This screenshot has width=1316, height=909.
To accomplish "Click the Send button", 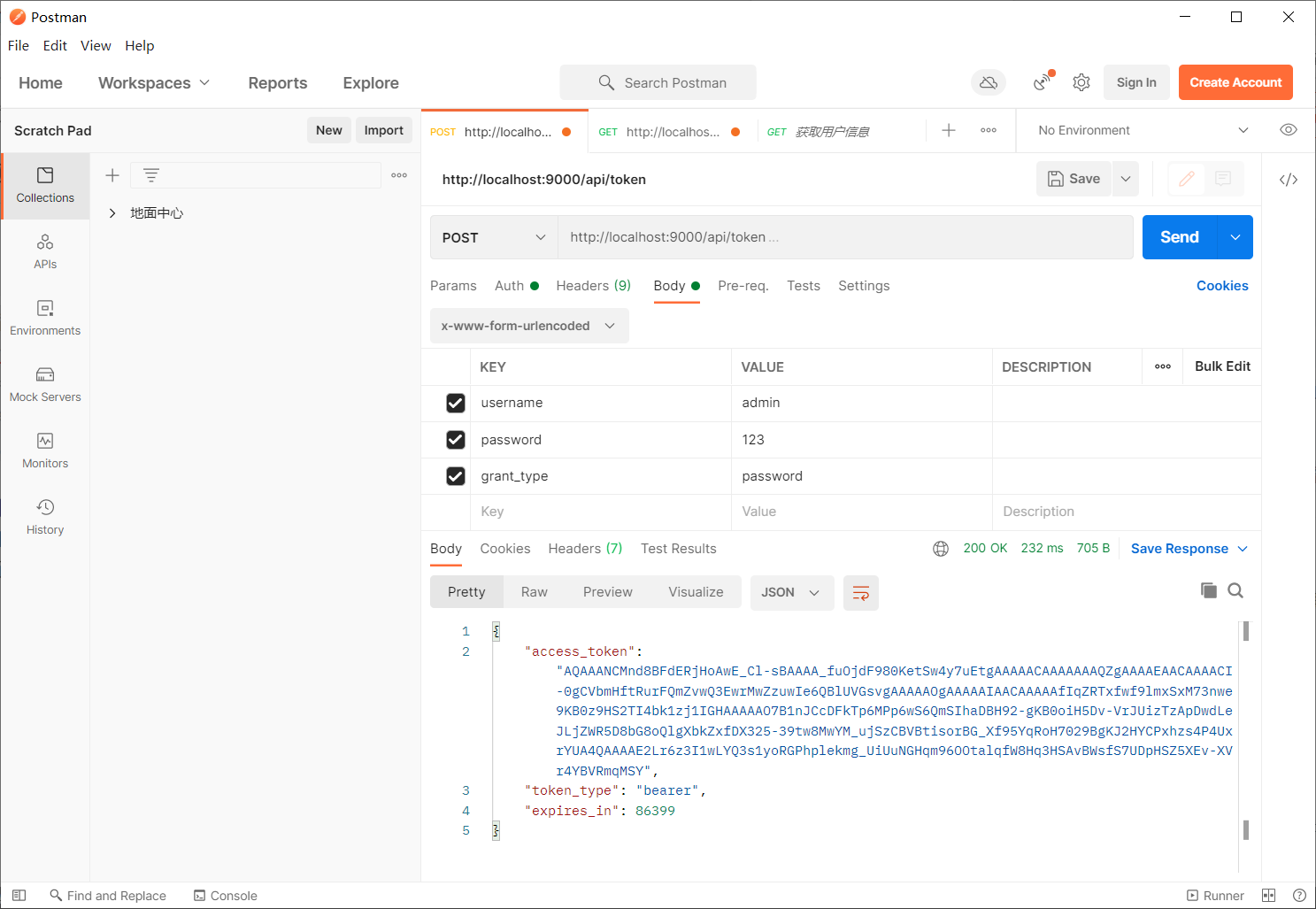I will coord(1180,237).
